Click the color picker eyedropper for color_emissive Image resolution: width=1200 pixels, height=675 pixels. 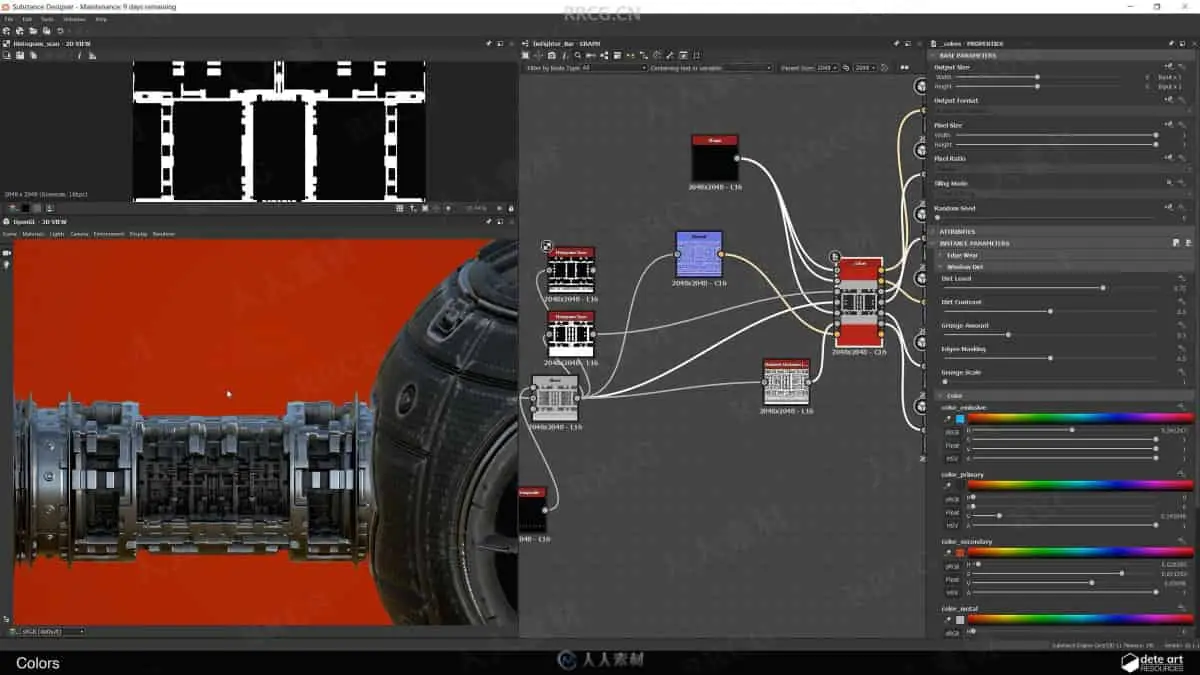click(948, 419)
